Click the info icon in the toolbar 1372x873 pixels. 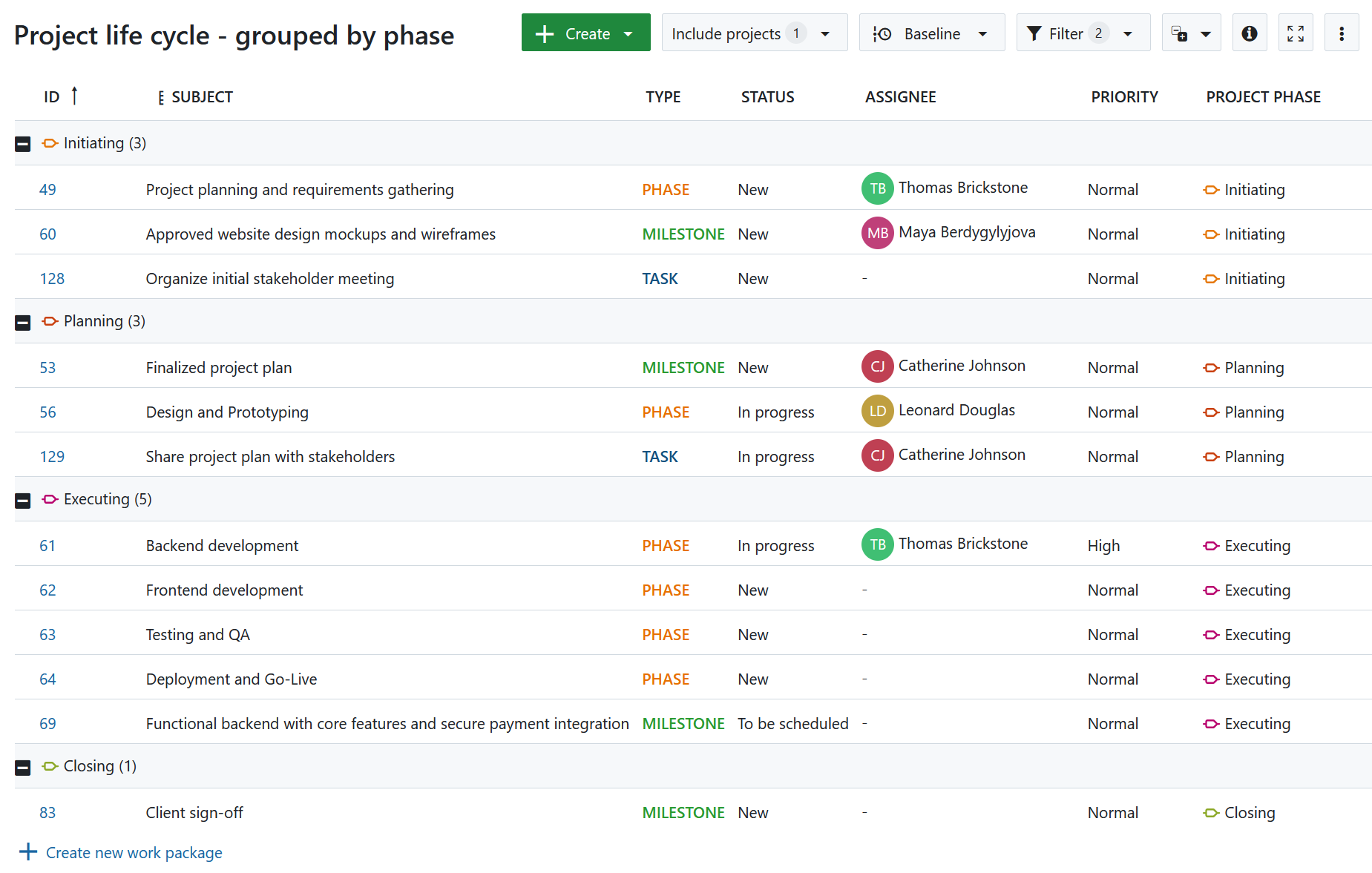coord(1250,33)
